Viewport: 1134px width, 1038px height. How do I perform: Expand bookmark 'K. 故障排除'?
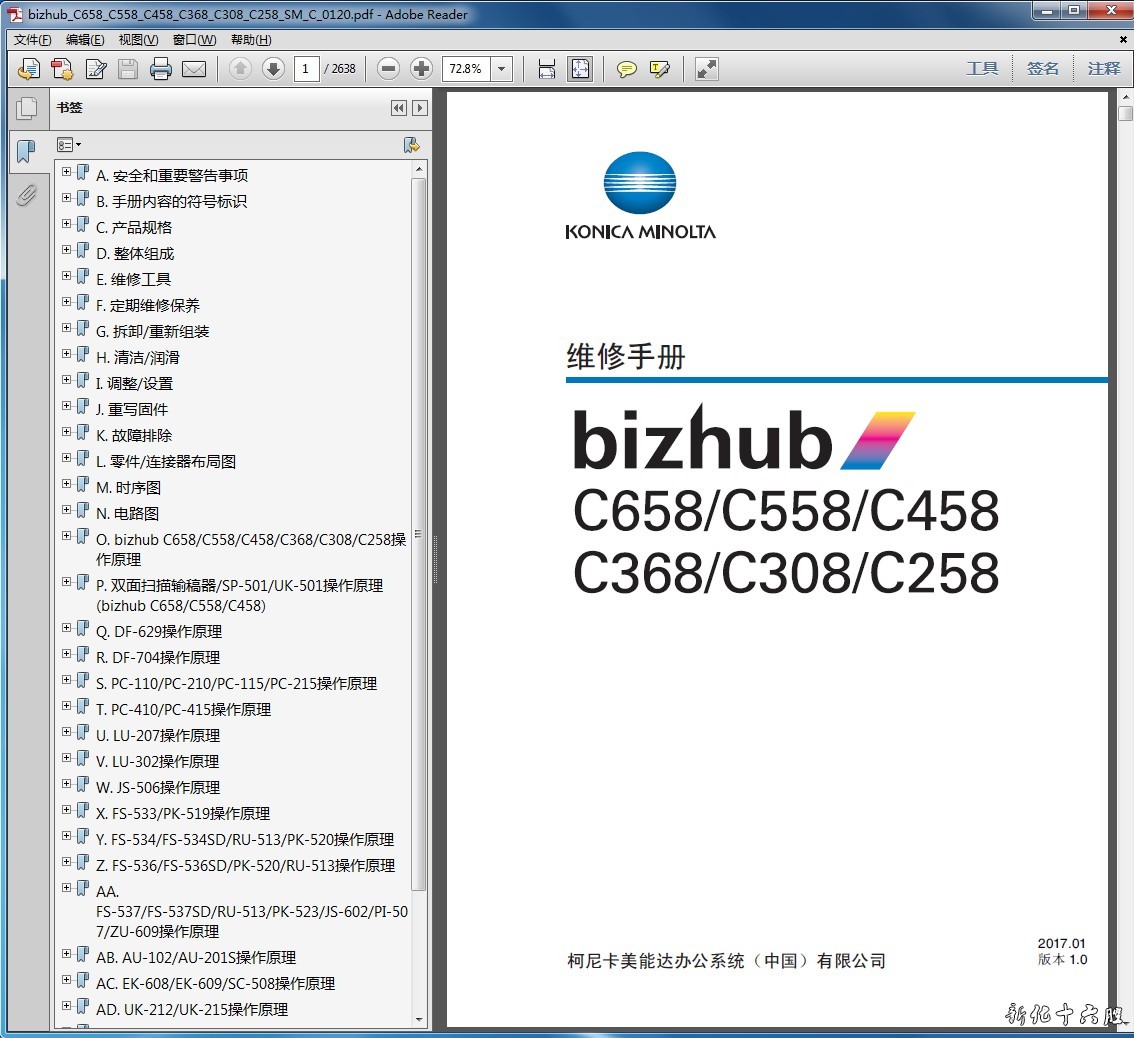coord(67,432)
